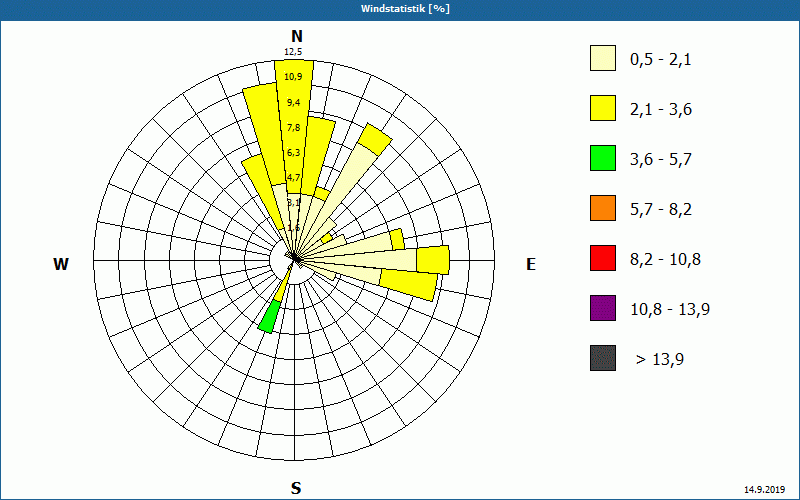
Task: Click the light yellow 0,5 - 2,1 swatch
Action: (603, 58)
